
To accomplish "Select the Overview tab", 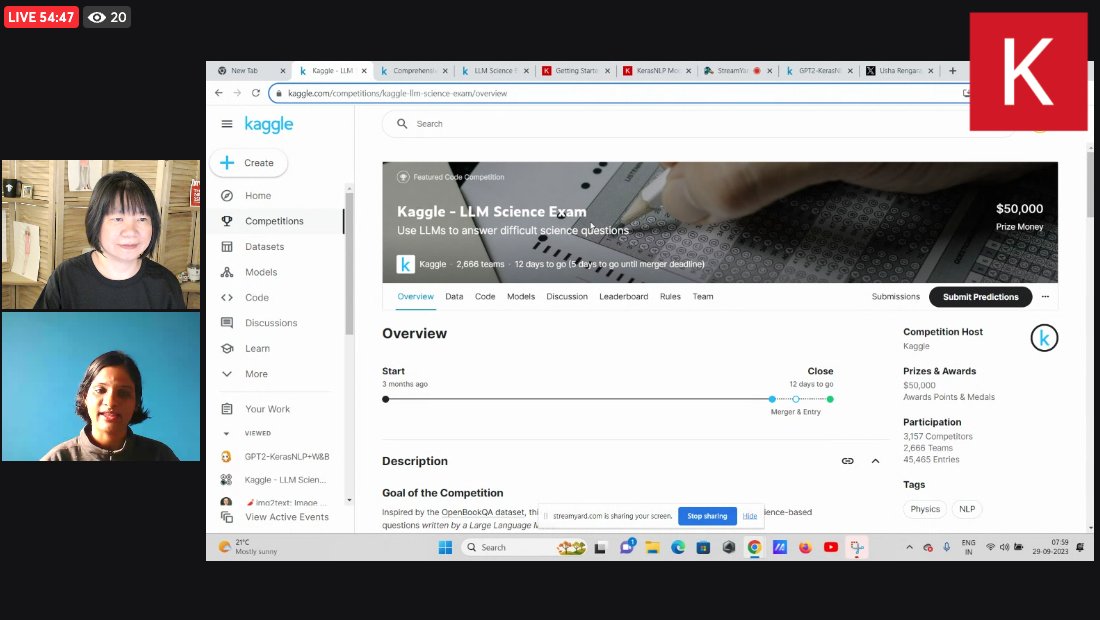I will 415,297.
